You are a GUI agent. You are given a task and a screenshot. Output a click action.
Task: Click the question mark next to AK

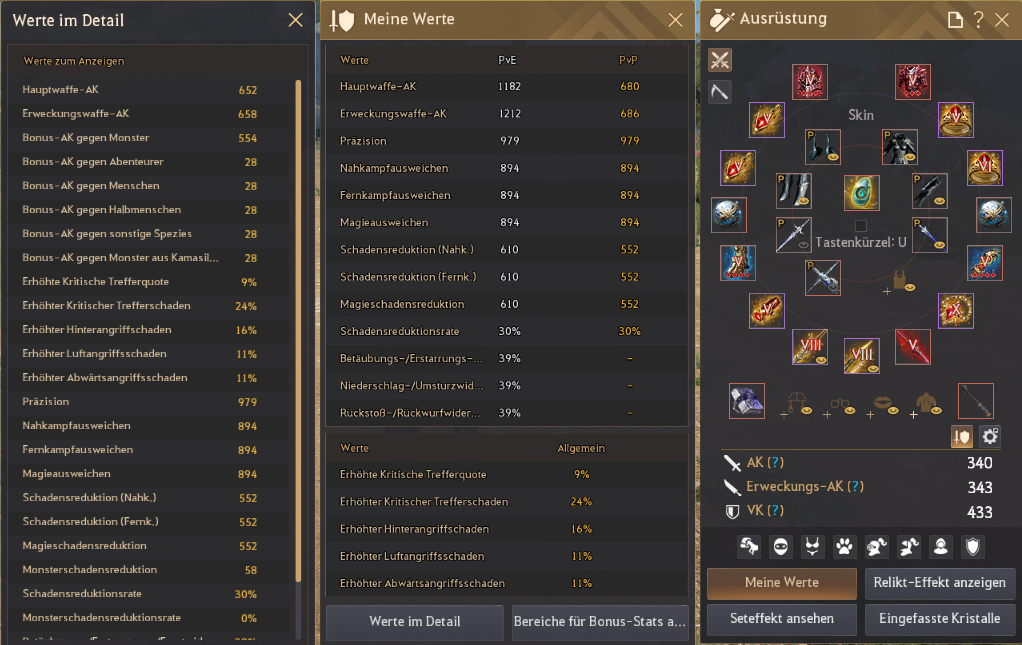(774, 463)
